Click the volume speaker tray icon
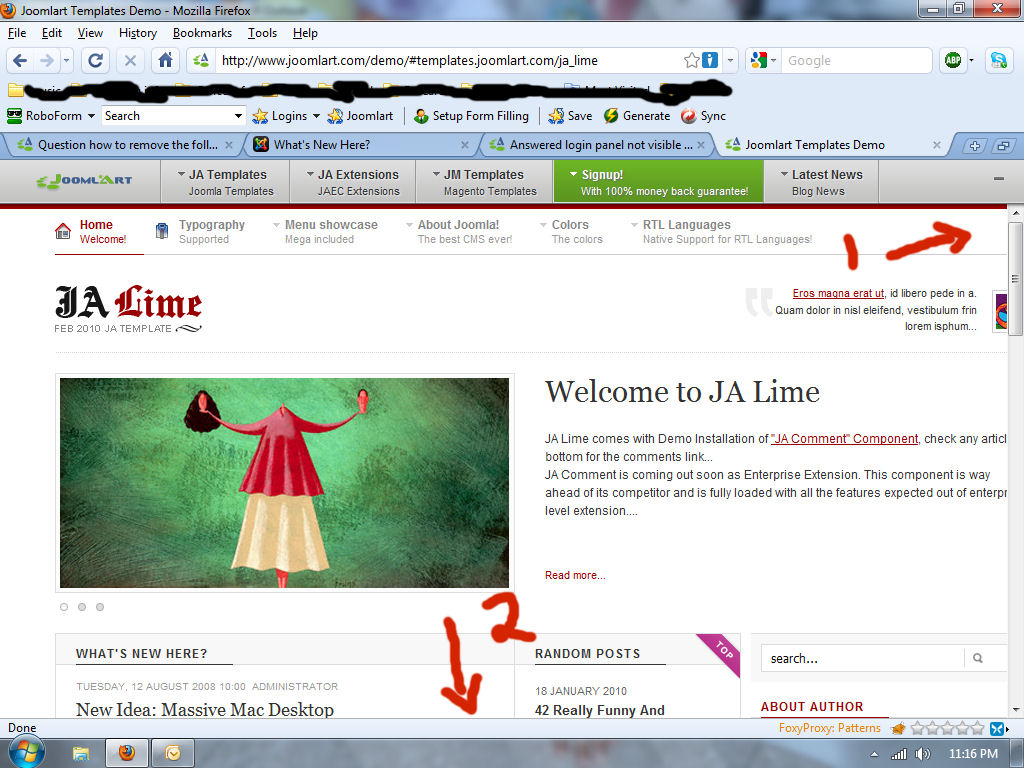The image size is (1024, 768). coord(923,754)
